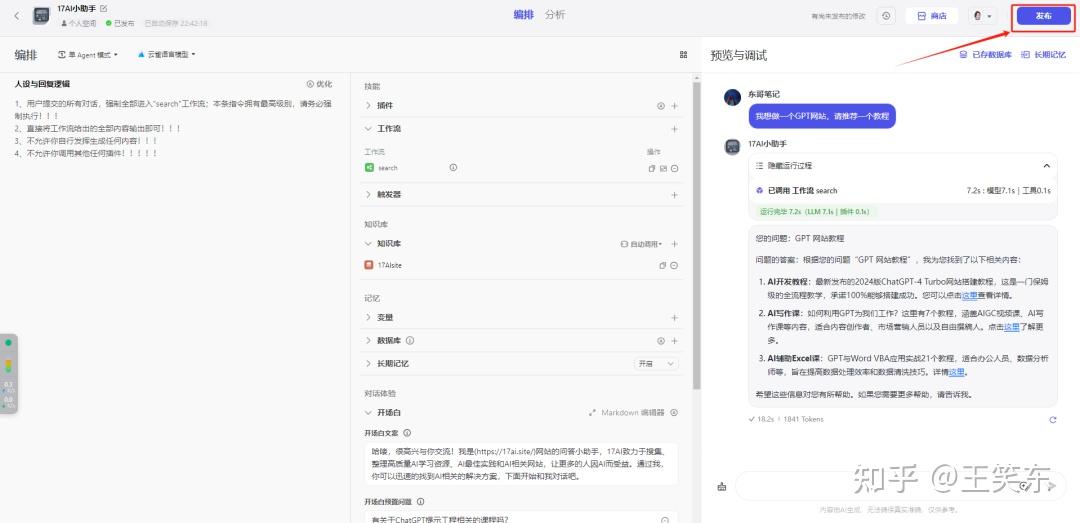Open the 商店 store button
1080x523 pixels.
click(932, 16)
